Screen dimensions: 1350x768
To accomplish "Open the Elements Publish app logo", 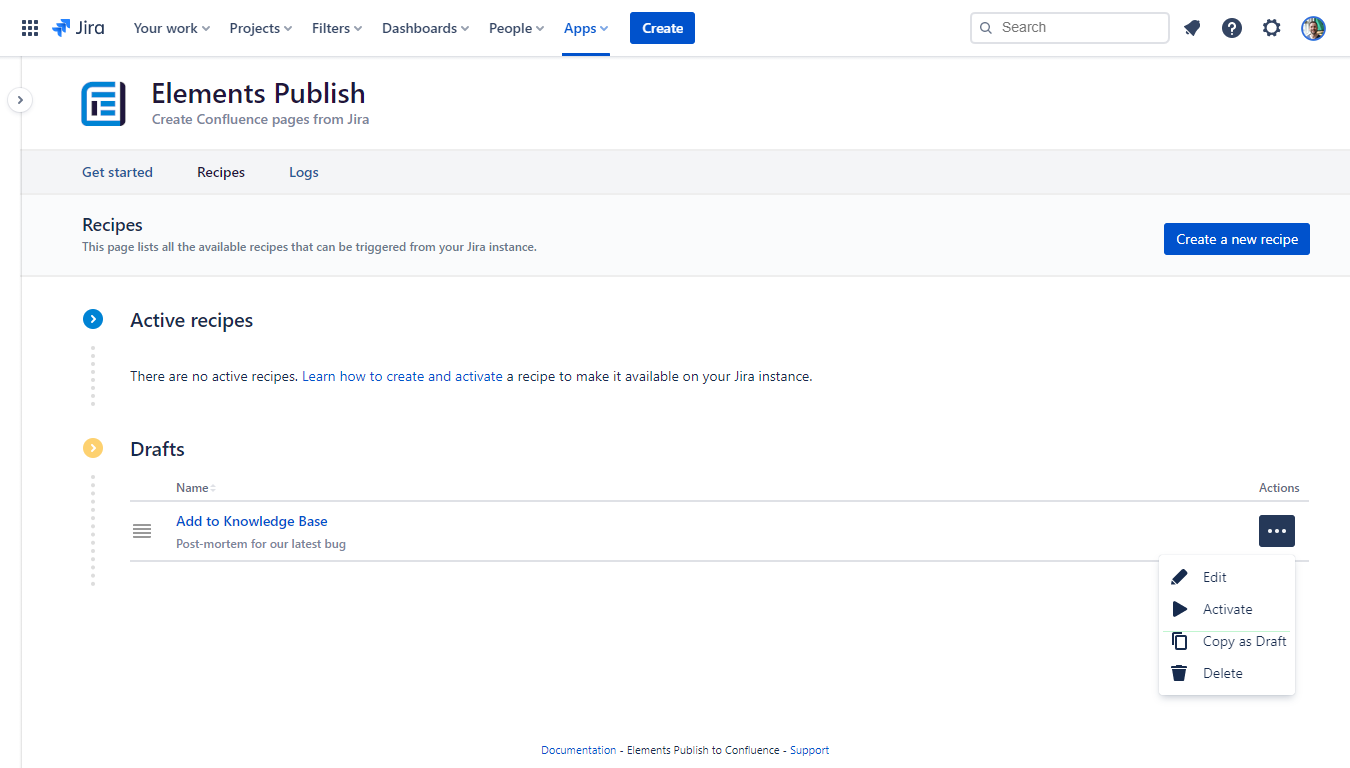I will pyautogui.click(x=103, y=103).
